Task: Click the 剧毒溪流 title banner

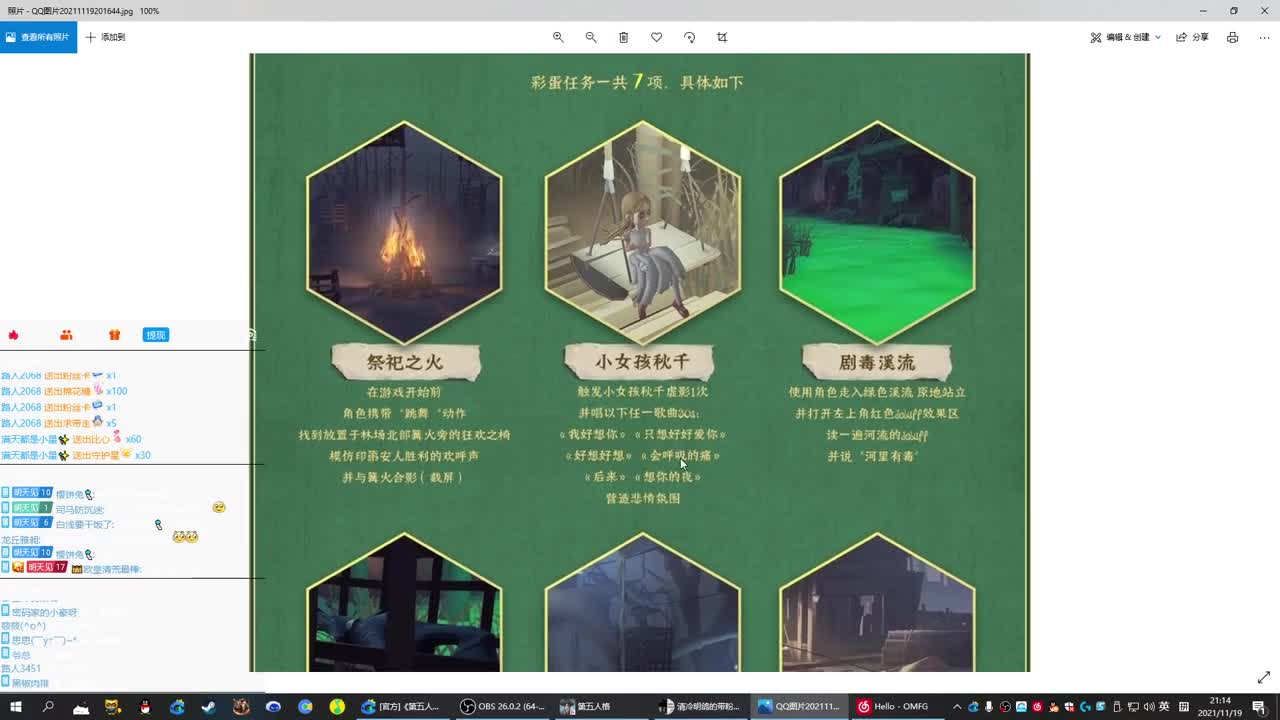Action: 877,362
